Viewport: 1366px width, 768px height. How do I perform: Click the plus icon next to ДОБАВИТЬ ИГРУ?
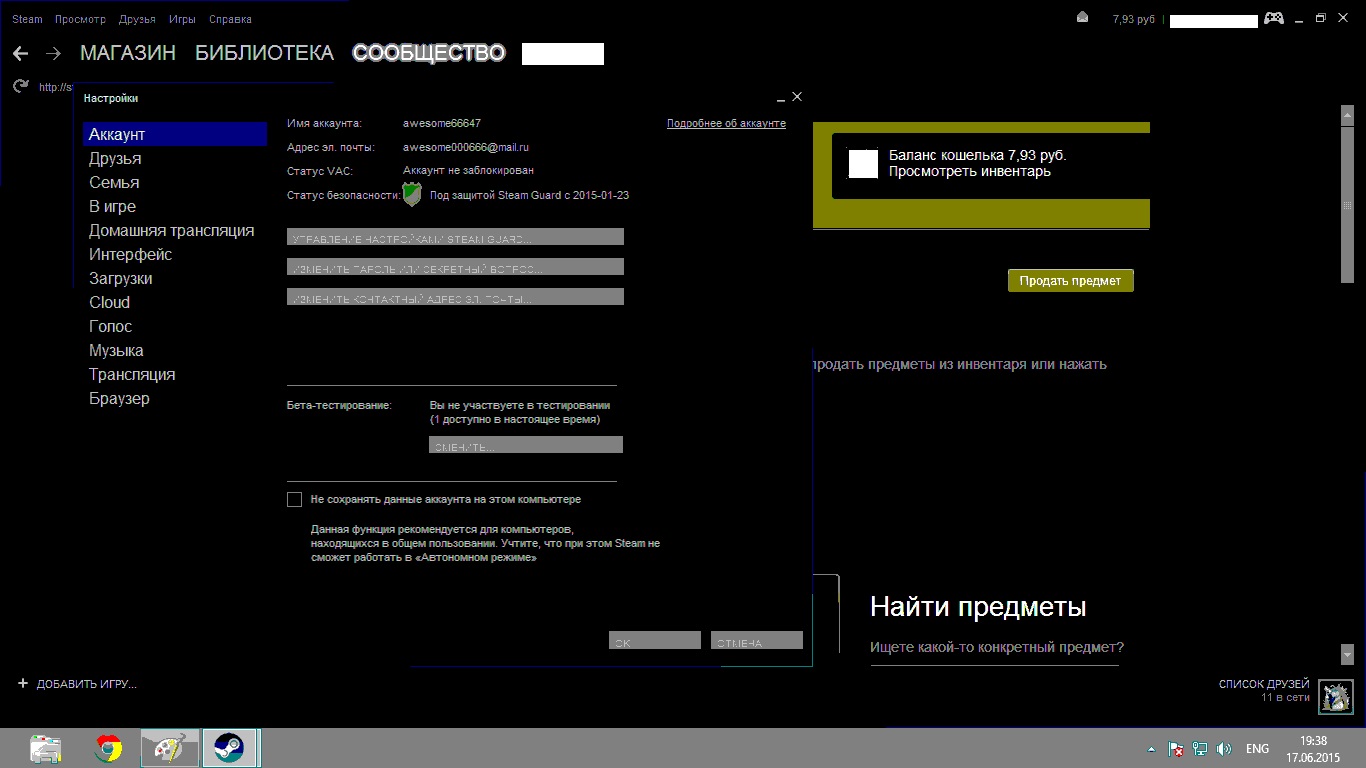[23, 684]
